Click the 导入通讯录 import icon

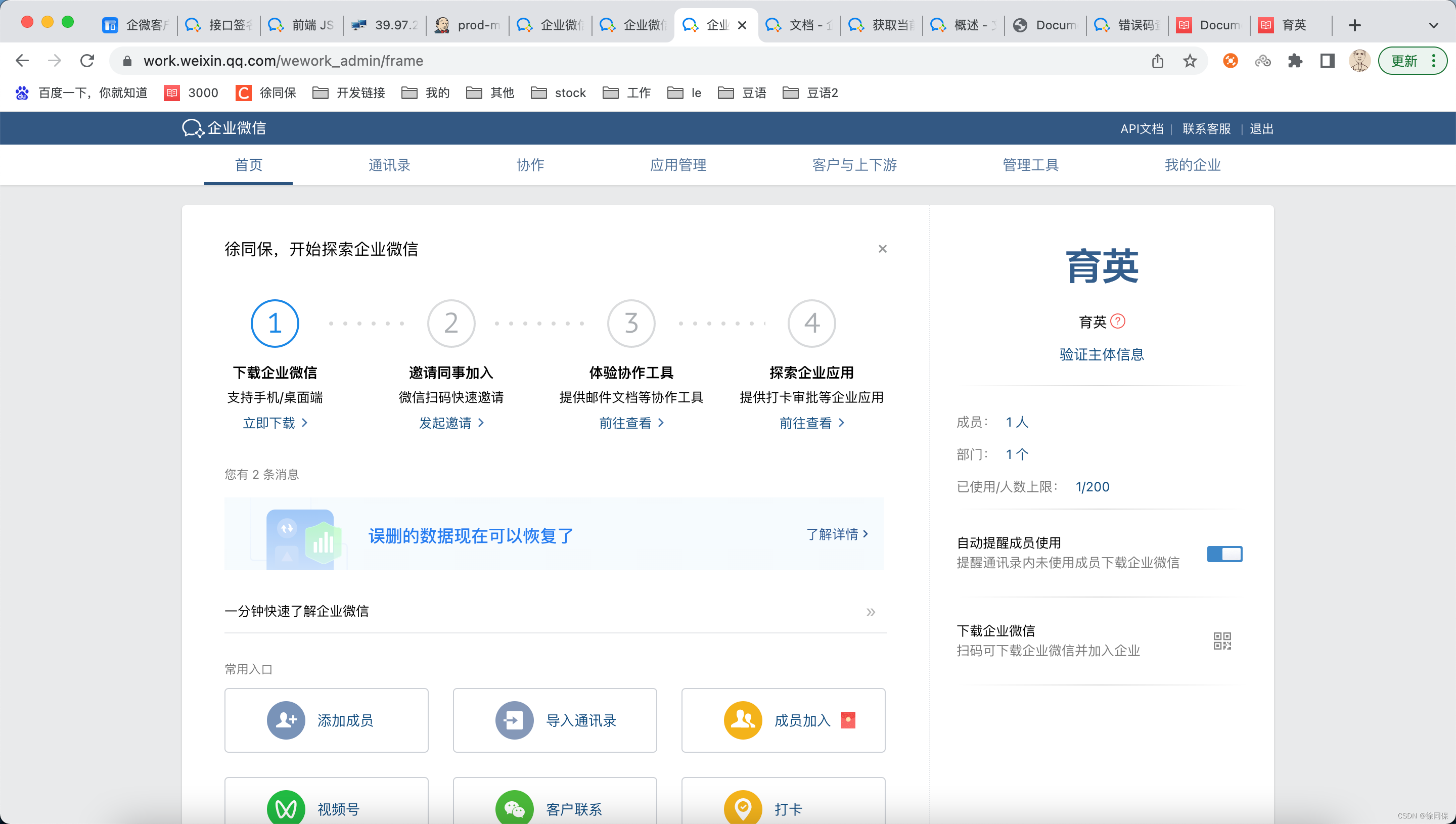point(514,720)
